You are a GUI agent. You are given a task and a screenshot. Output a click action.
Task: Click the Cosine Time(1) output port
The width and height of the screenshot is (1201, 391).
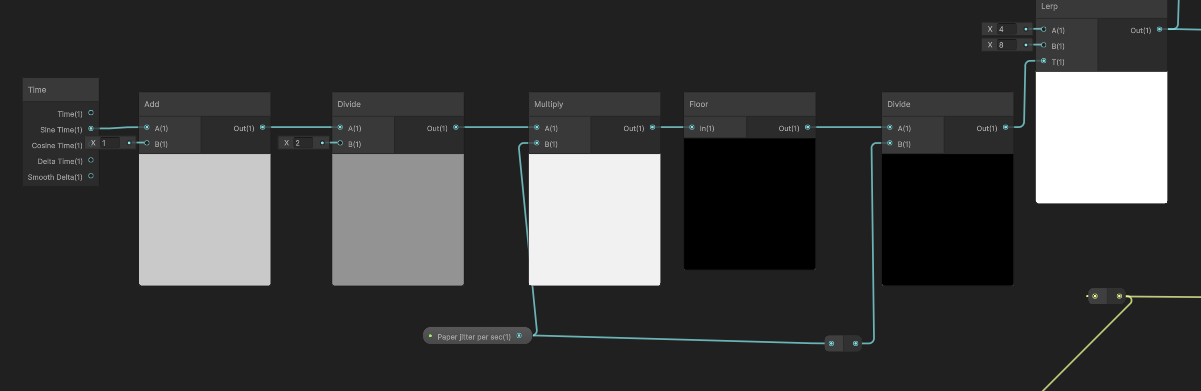(x=91, y=145)
